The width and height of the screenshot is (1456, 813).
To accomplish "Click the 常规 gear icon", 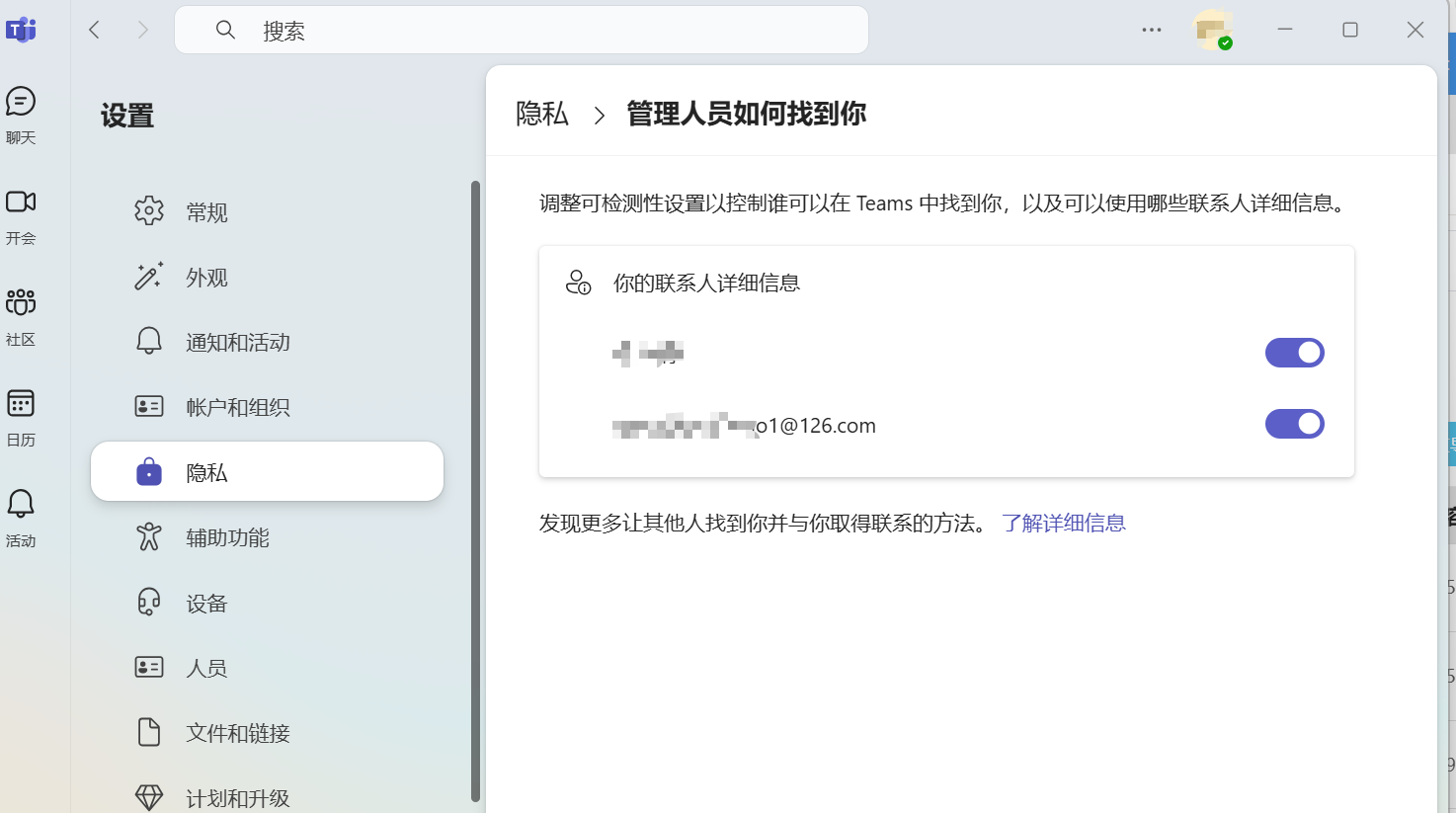I will (149, 210).
